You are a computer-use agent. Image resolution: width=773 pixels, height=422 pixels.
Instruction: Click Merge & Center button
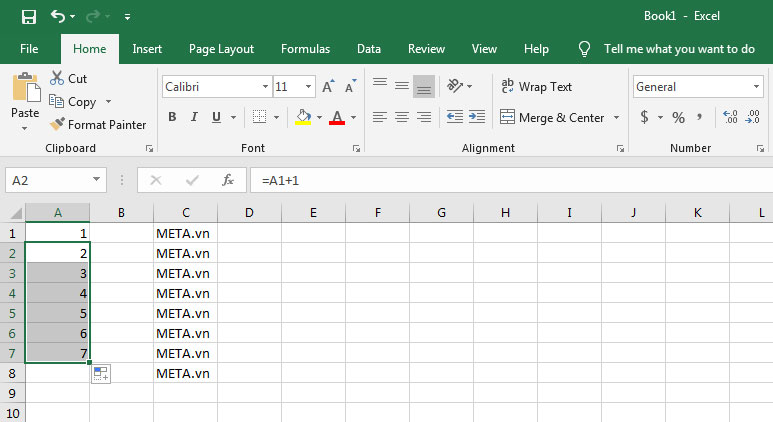click(552, 117)
